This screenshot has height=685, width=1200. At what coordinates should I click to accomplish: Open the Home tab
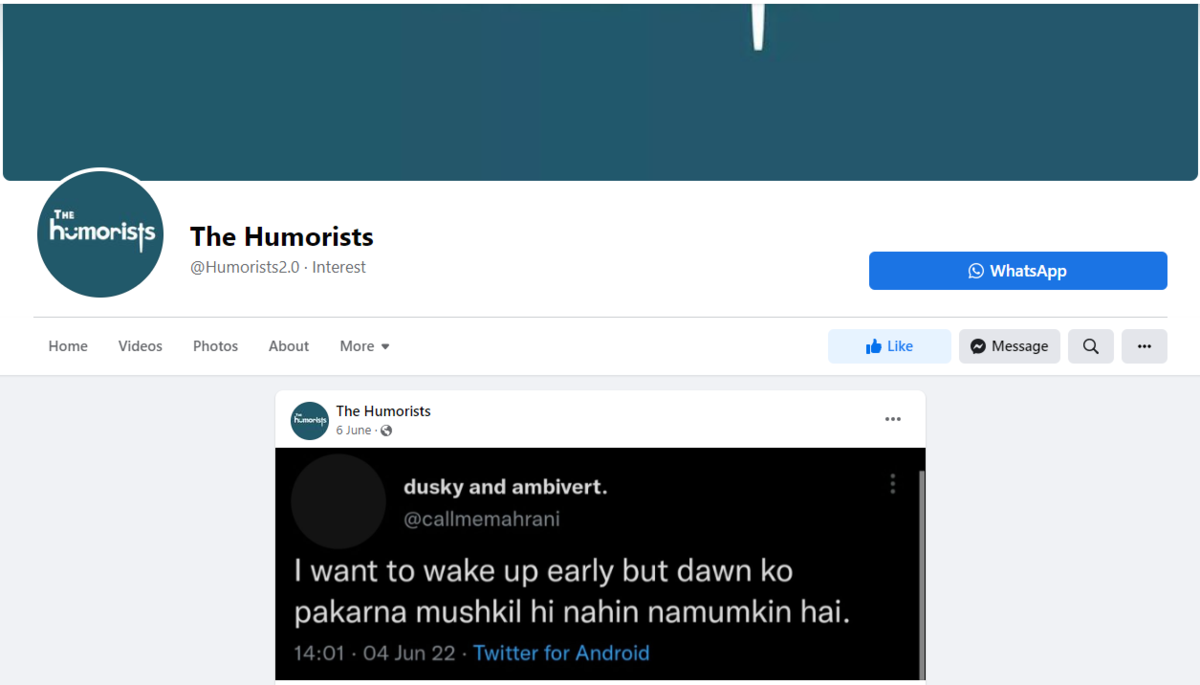[x=68, y=346]
